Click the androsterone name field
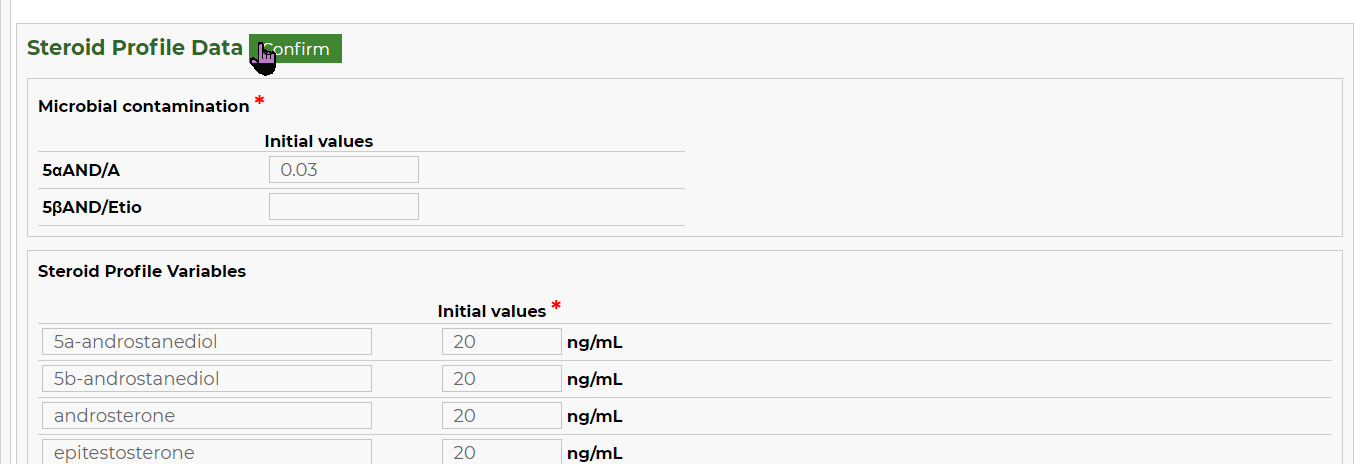This screenshot has width=1356, height=464. pyautogui.click(x=207, y=416)
